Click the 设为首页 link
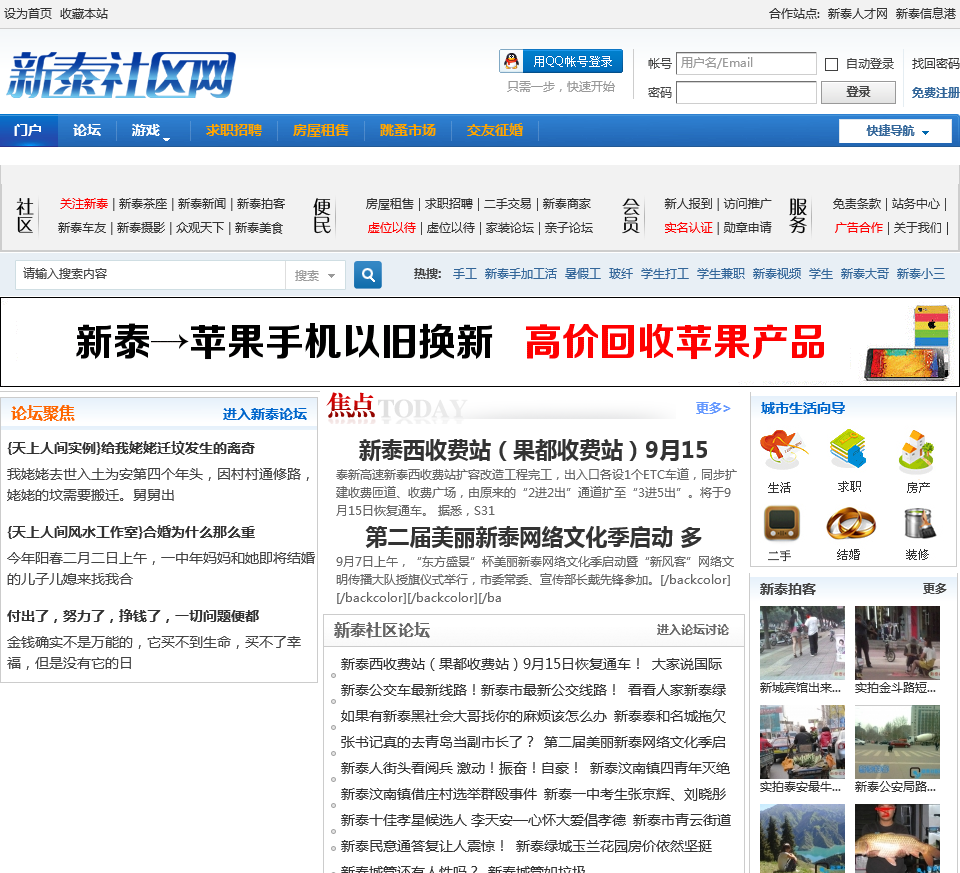 coord(28,13)
